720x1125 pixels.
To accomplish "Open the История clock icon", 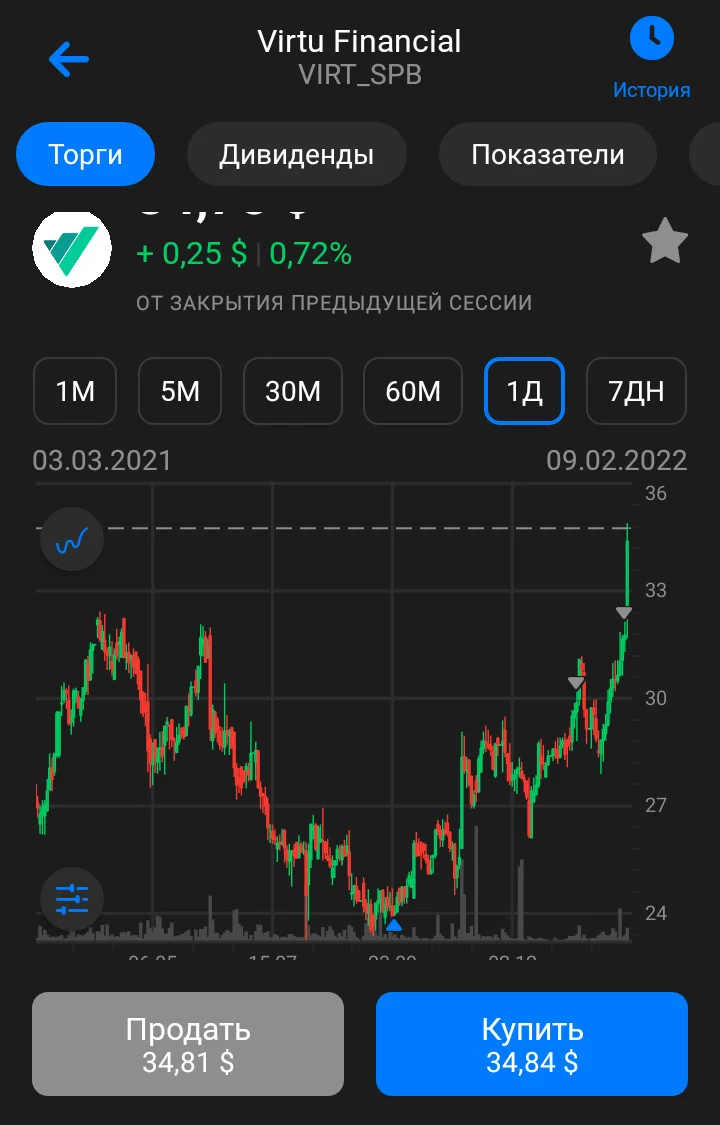I will pos(651,39).
